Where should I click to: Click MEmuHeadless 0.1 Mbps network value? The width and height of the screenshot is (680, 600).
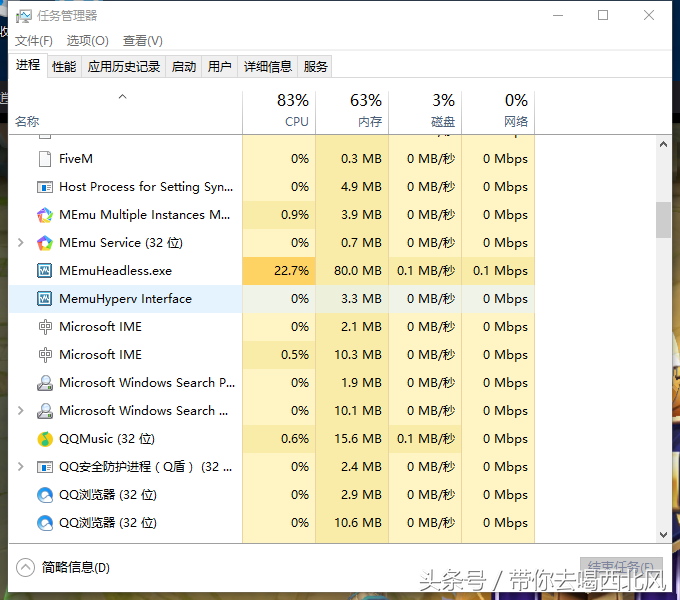500,271
